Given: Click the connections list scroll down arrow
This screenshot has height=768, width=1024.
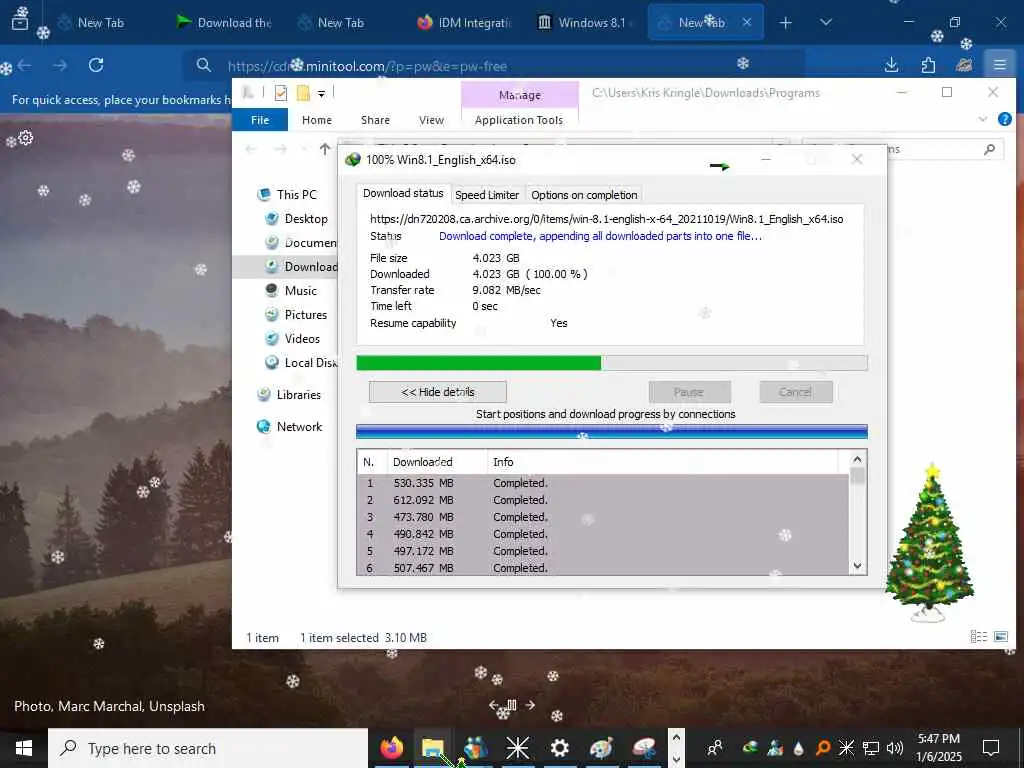Looking at the screenshot, I should click(x=857, y=566).
